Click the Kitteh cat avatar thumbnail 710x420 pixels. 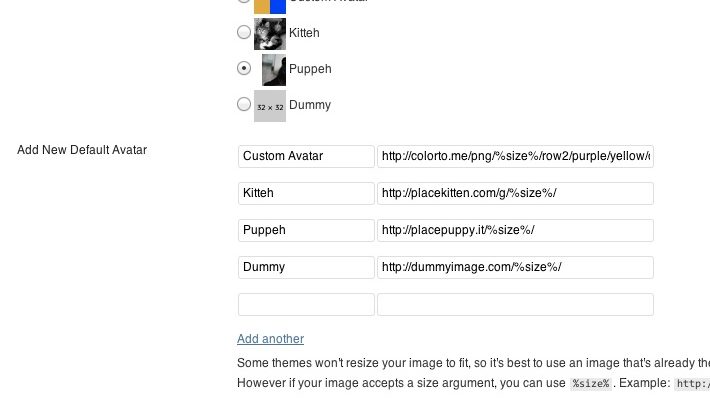(270, 33)
